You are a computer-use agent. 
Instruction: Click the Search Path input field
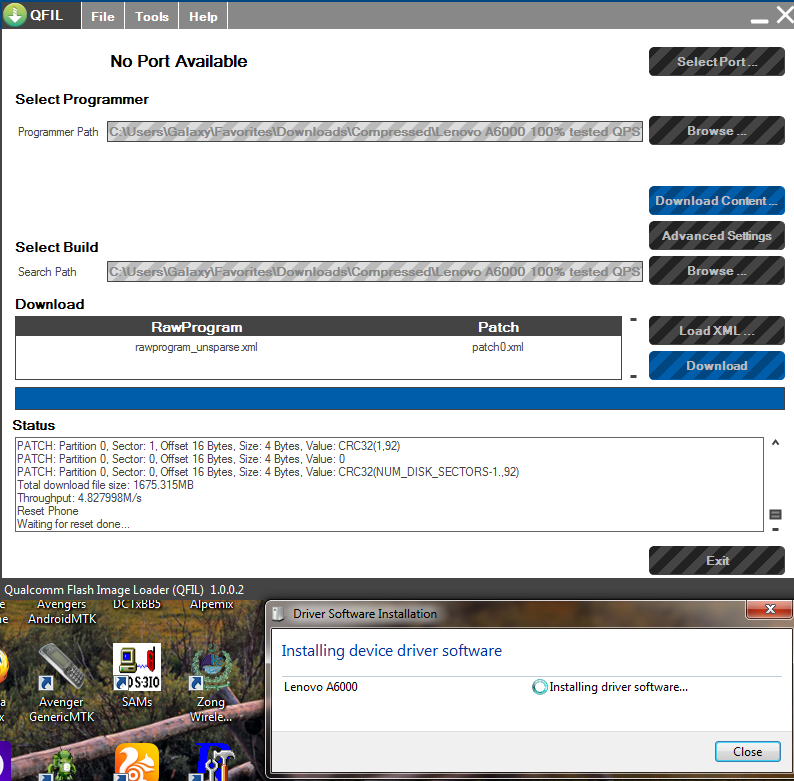pos(375,271)
